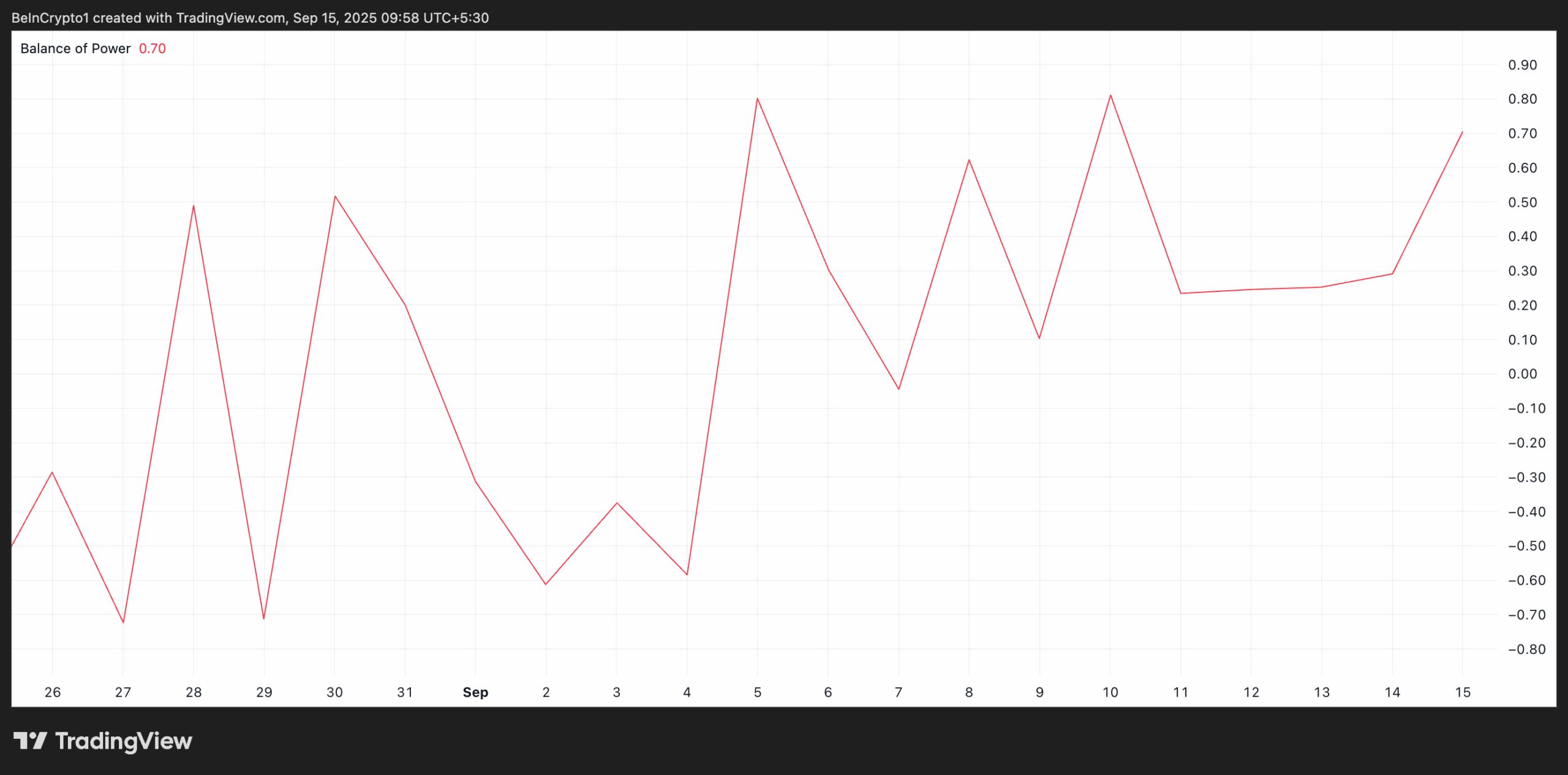1568x775 pixels.
Task: Click the 0.00 price scale label
Action: (x=1522, y=374)
